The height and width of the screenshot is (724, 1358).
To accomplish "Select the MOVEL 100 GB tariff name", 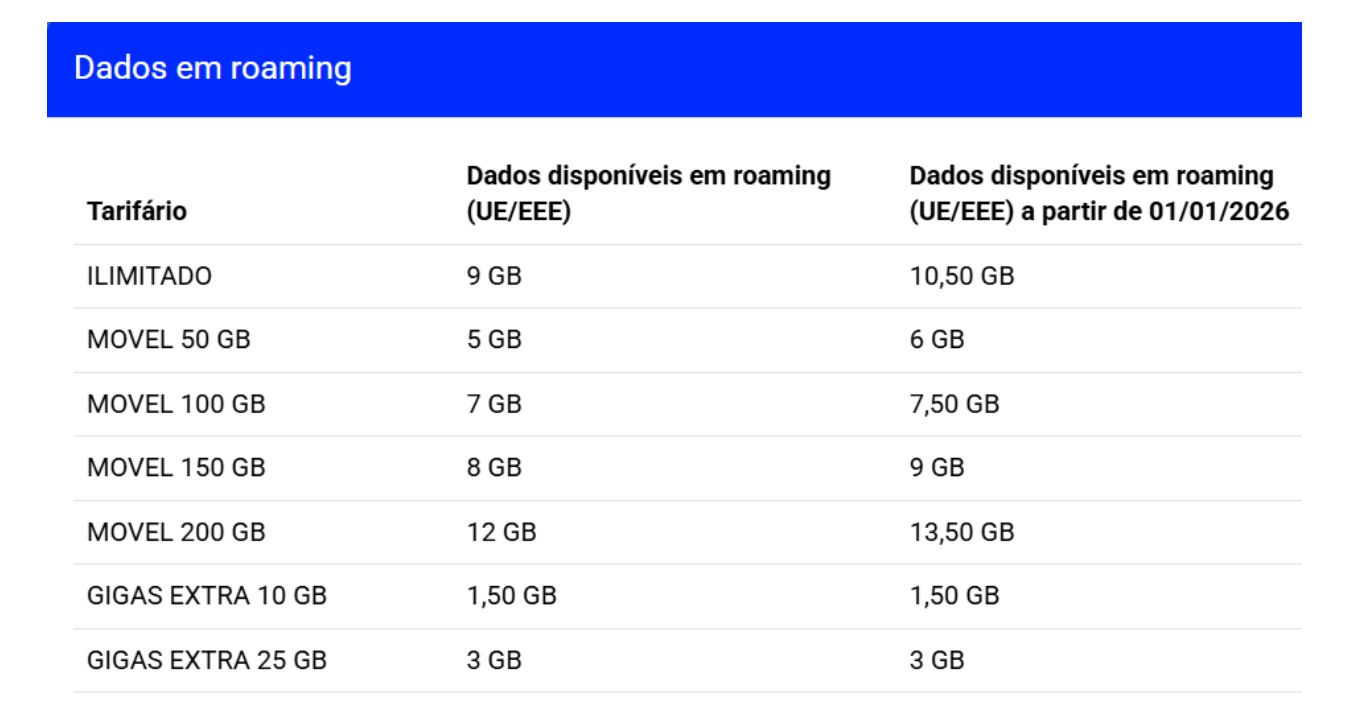I will 176,404.
